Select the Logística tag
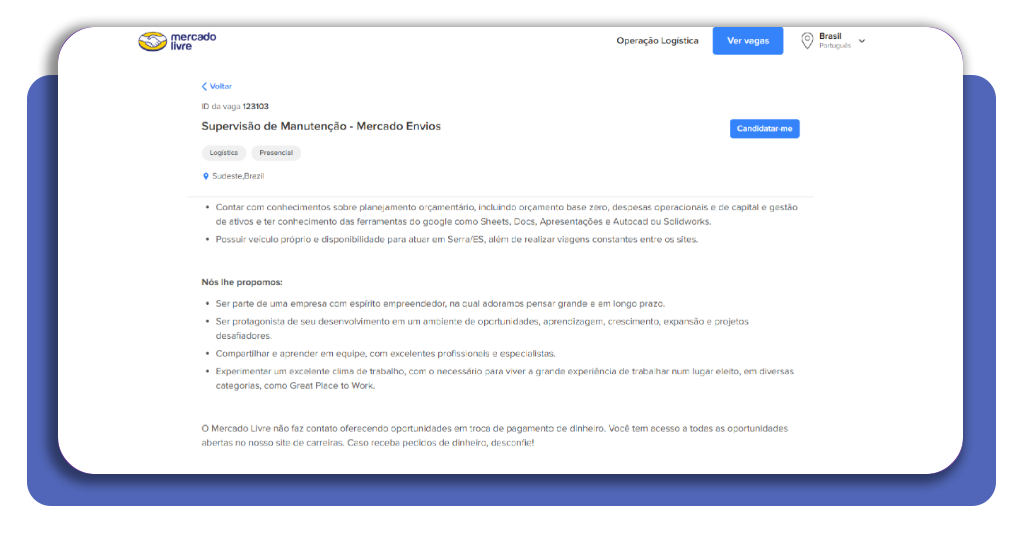Screen dimensions: 1024x536 223,153
